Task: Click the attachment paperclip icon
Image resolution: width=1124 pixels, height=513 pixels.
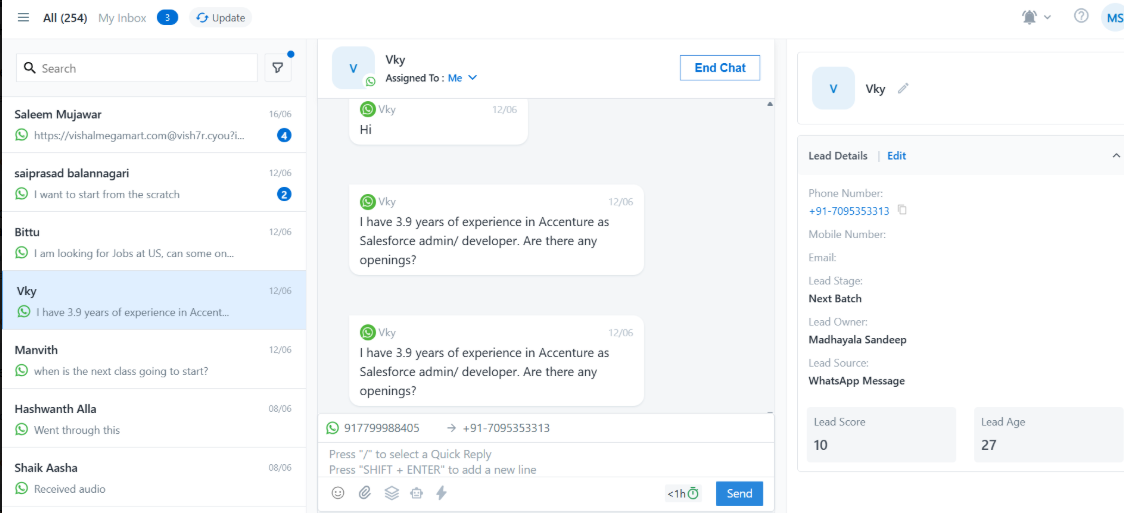Action: point(365,493)
